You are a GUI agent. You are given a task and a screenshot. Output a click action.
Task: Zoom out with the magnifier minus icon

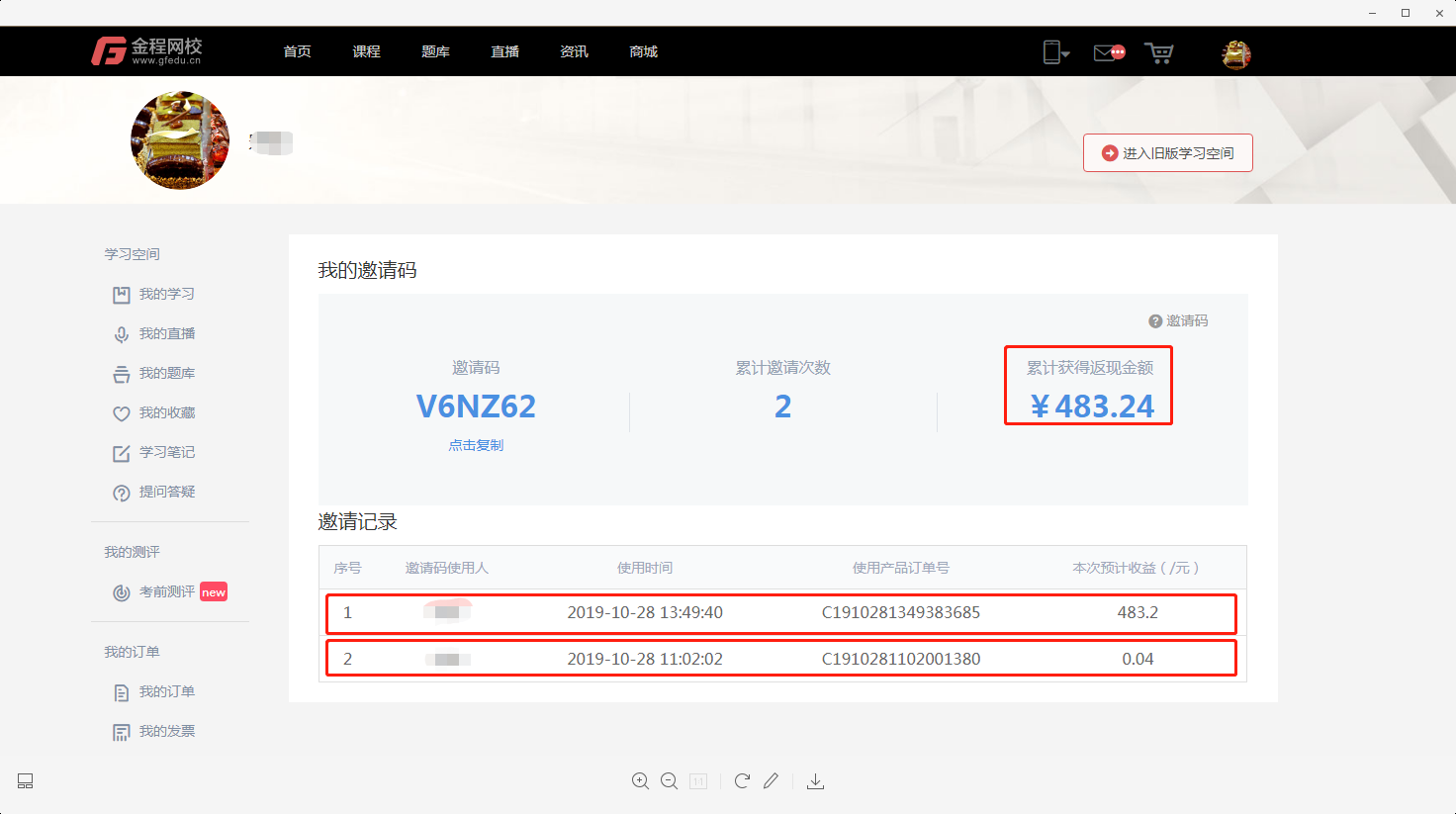point(670,781)
